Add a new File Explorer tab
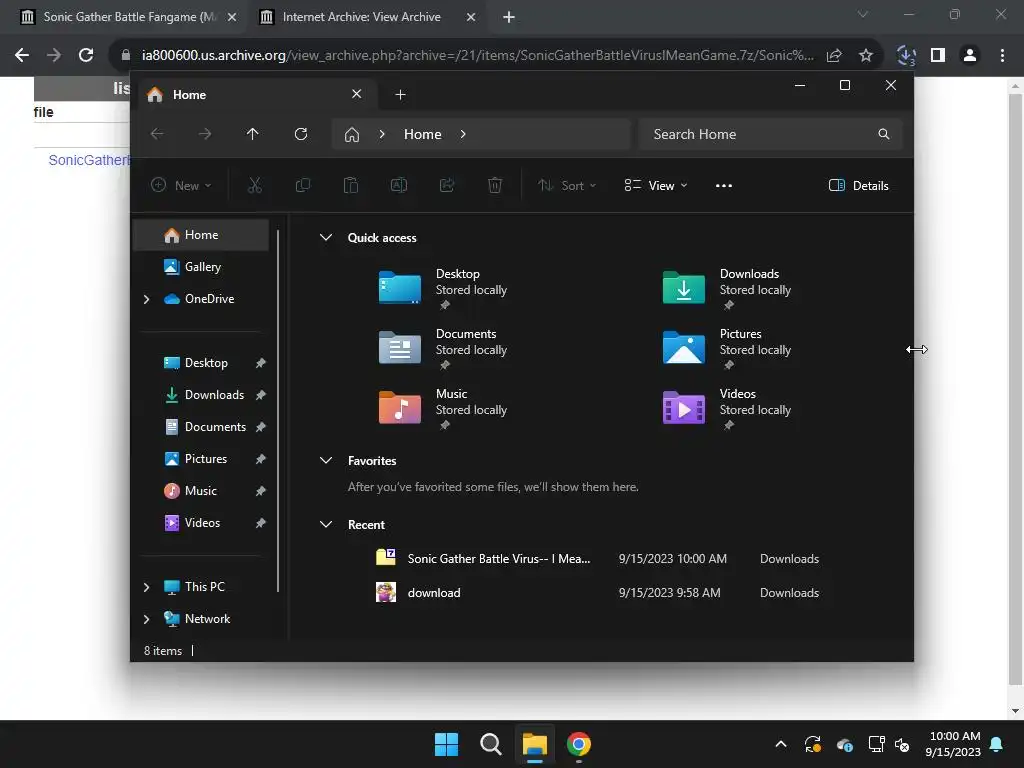 point(400,95)
